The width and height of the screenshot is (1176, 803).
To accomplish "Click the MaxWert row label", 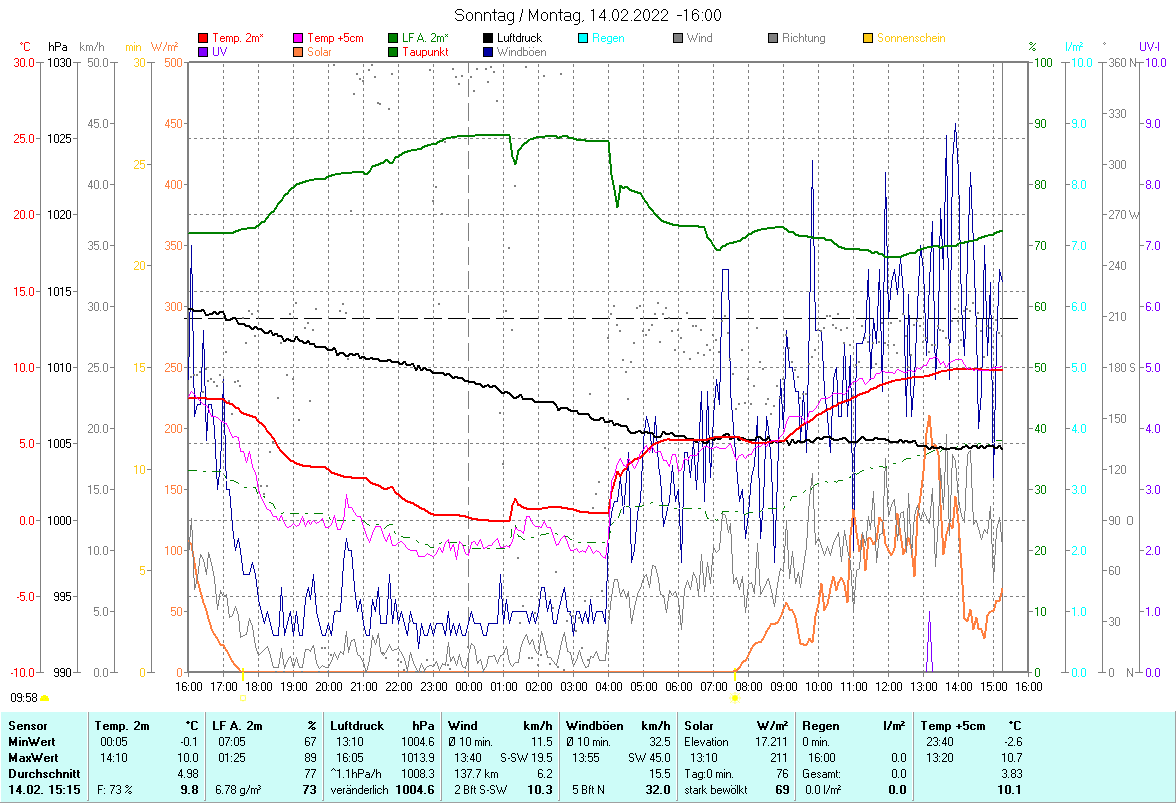I will pos(32,757).
